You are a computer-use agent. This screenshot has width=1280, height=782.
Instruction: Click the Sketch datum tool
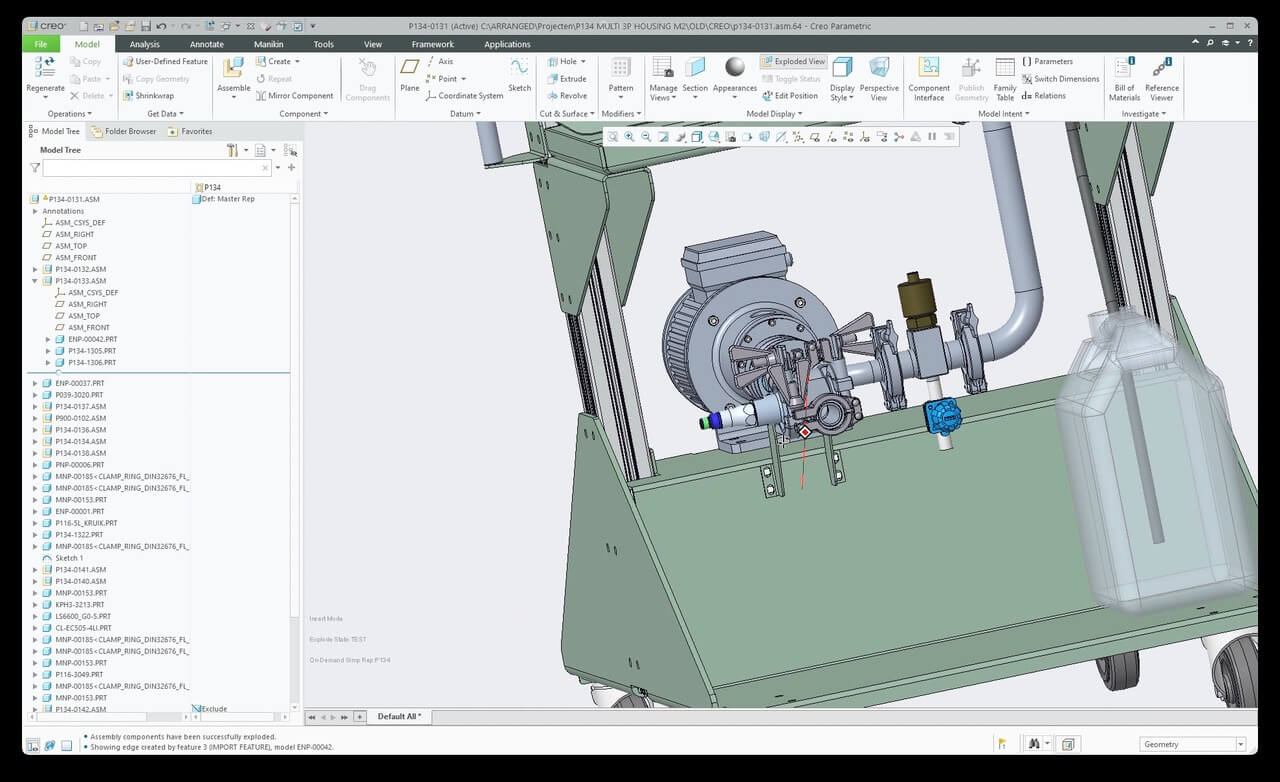pyautogui.click(x=519, y=68)
